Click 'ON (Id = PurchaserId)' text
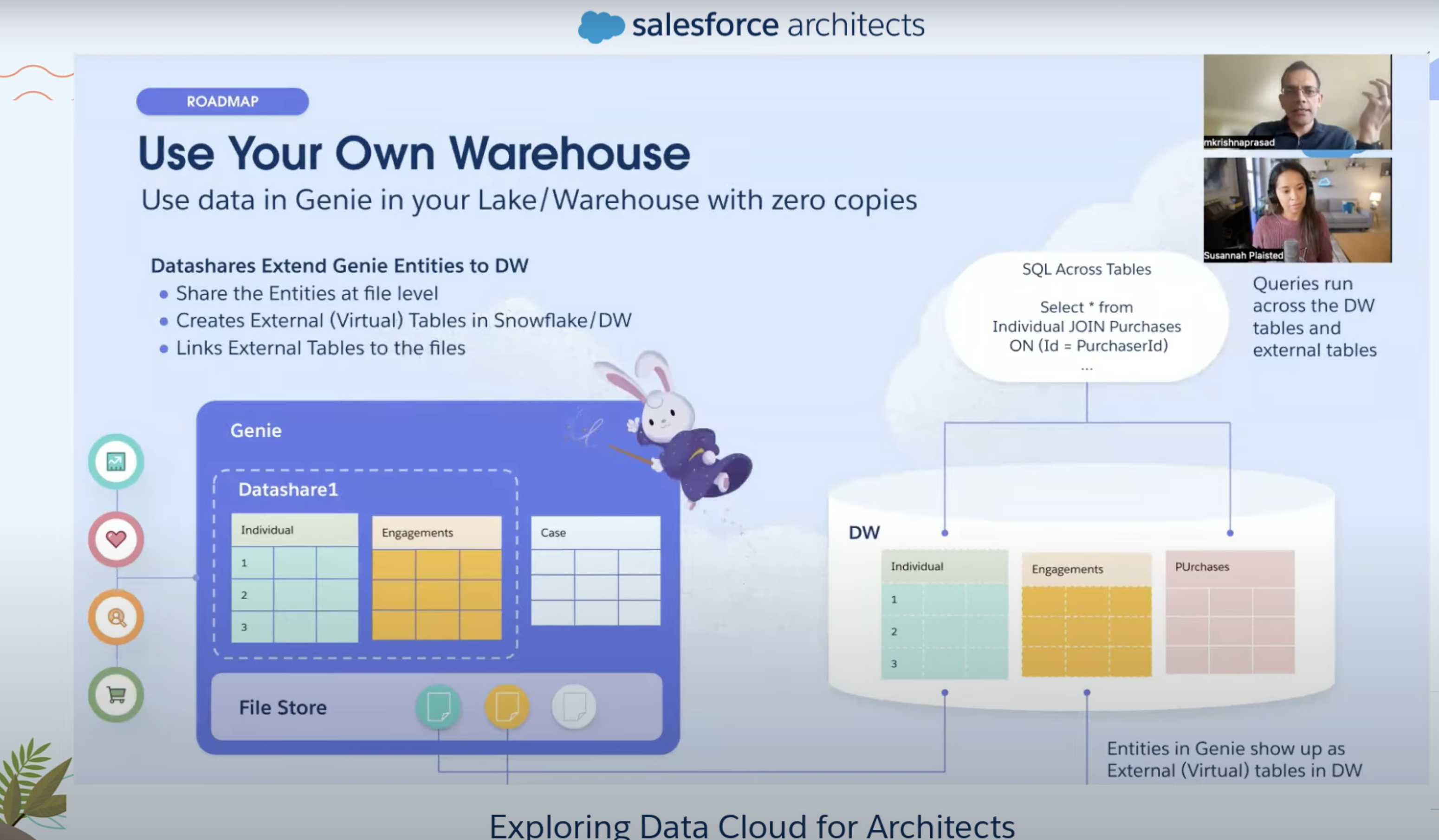The height and width of the screenshot is (840, 1439). (1089, 346)
